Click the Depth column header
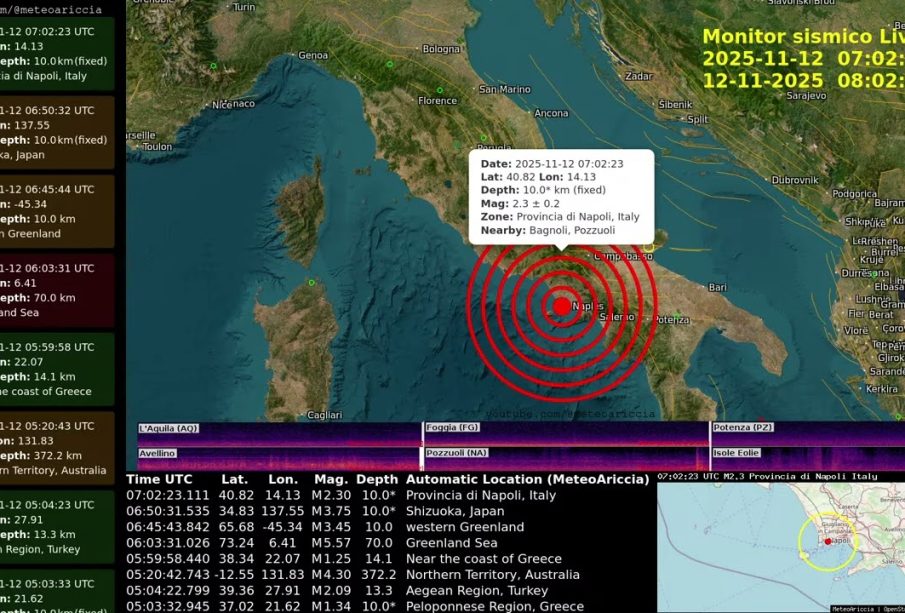905x613 pixels. coord(377,479)
